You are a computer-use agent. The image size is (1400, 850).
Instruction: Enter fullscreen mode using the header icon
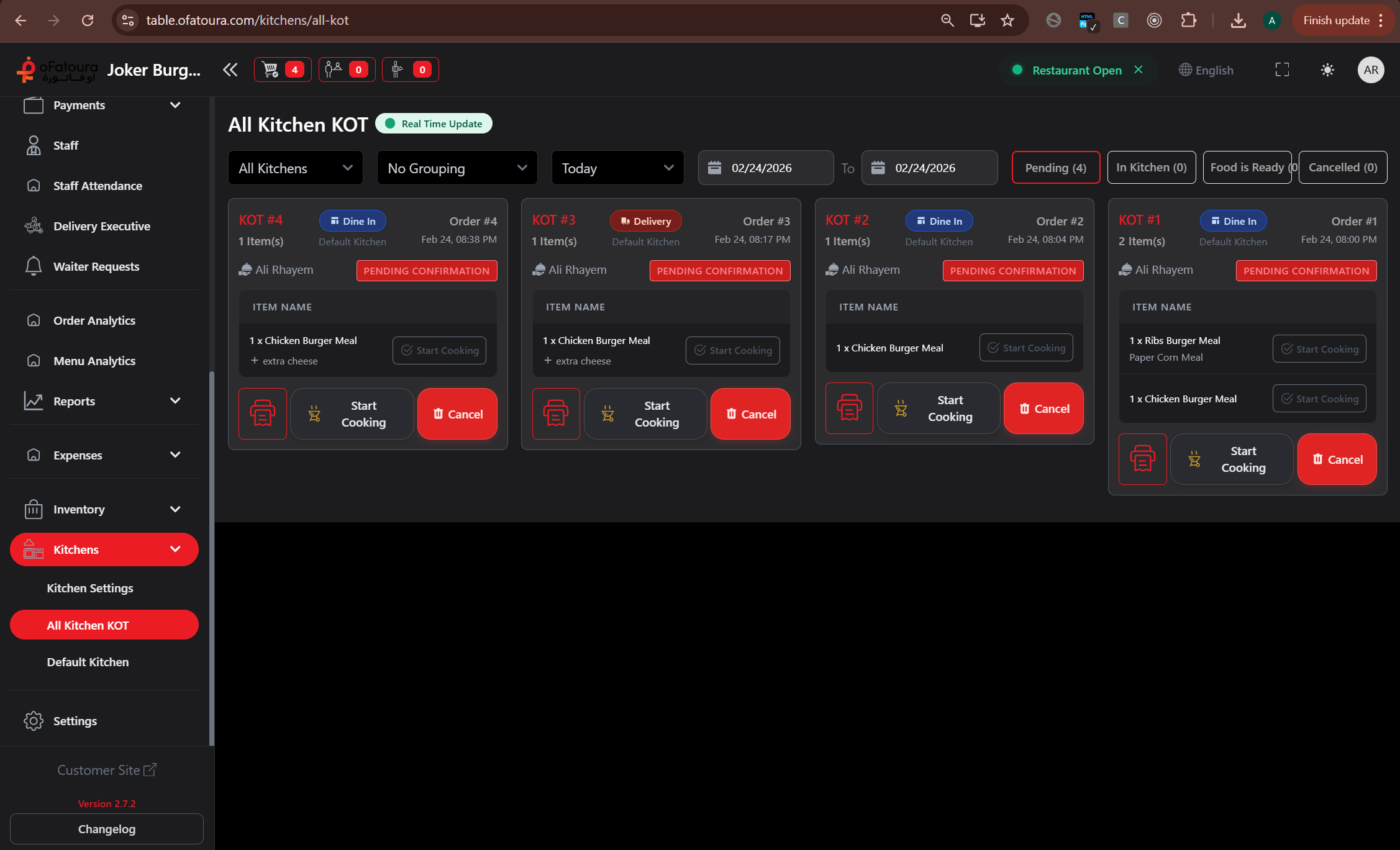[1282, 70]
